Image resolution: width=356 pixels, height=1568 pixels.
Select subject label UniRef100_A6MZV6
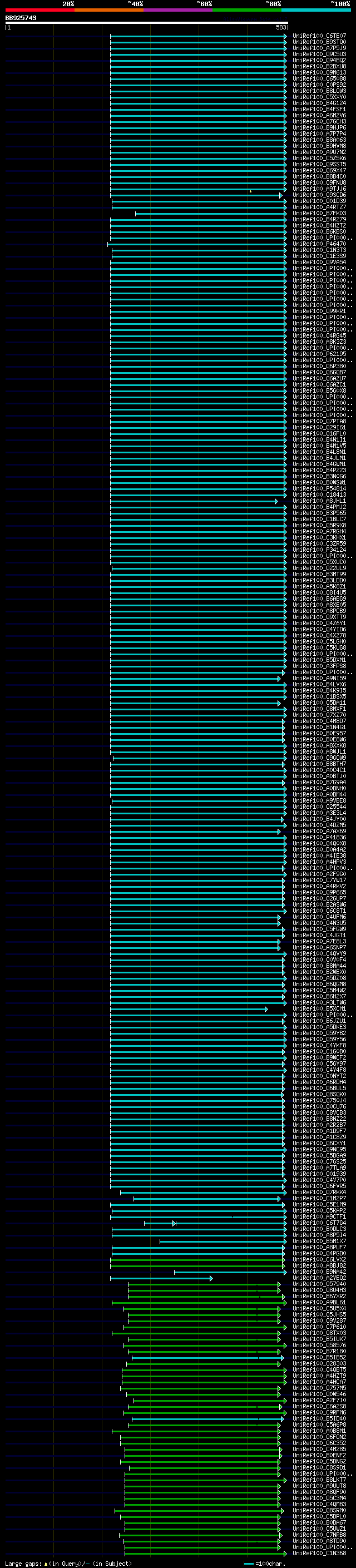(319, 115)
